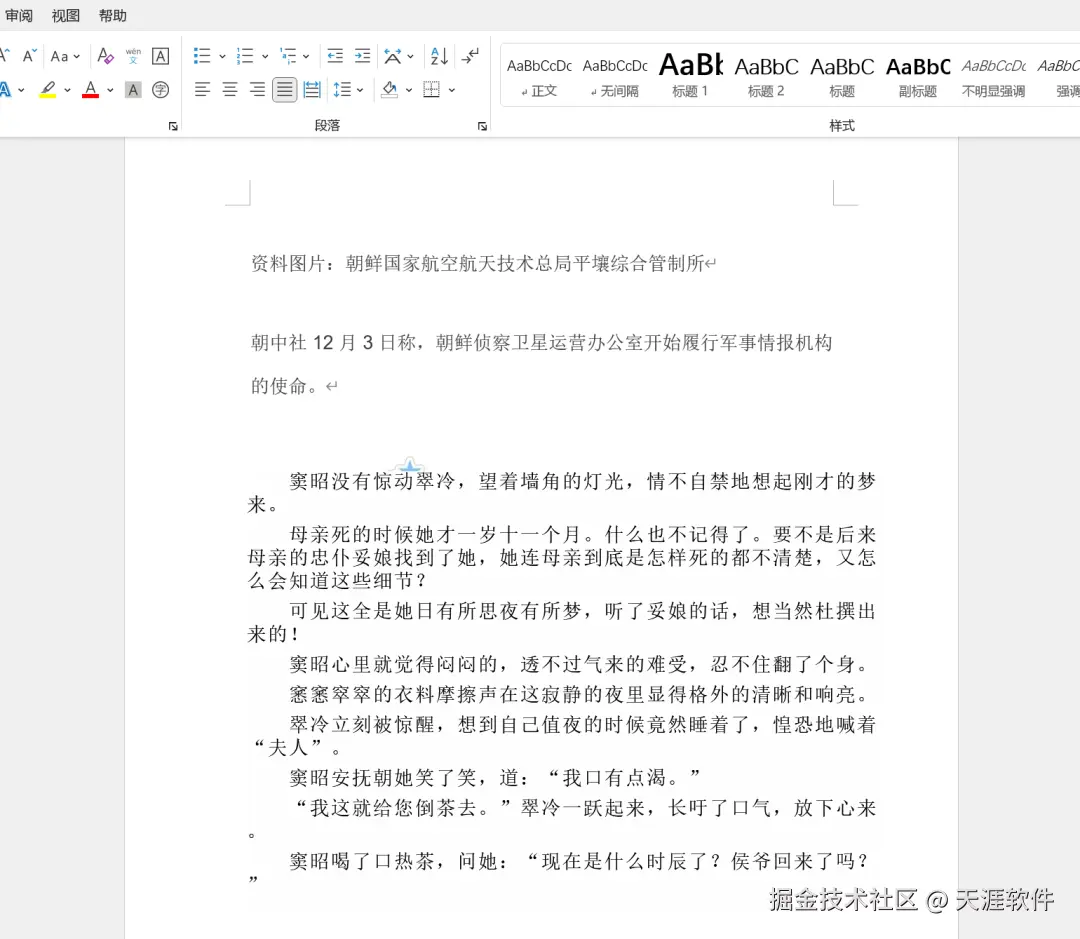
Task: Open the 段落 dialog launcher
Action: pos(481,125)
